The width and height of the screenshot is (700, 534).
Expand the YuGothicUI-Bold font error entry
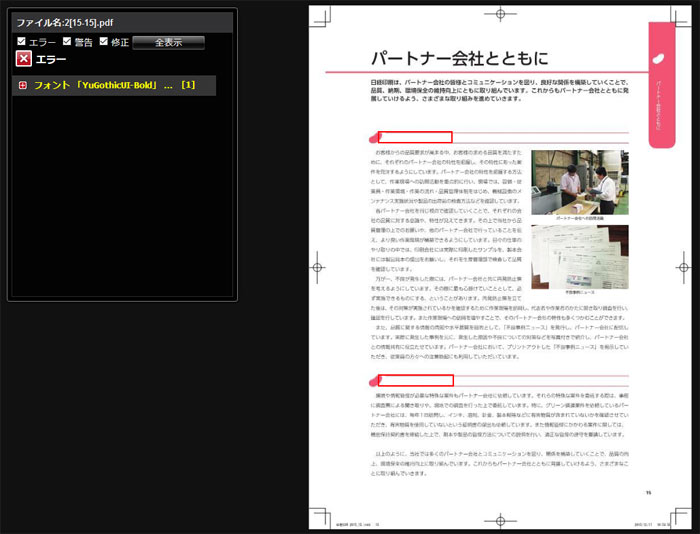click(x=22, y=86)
